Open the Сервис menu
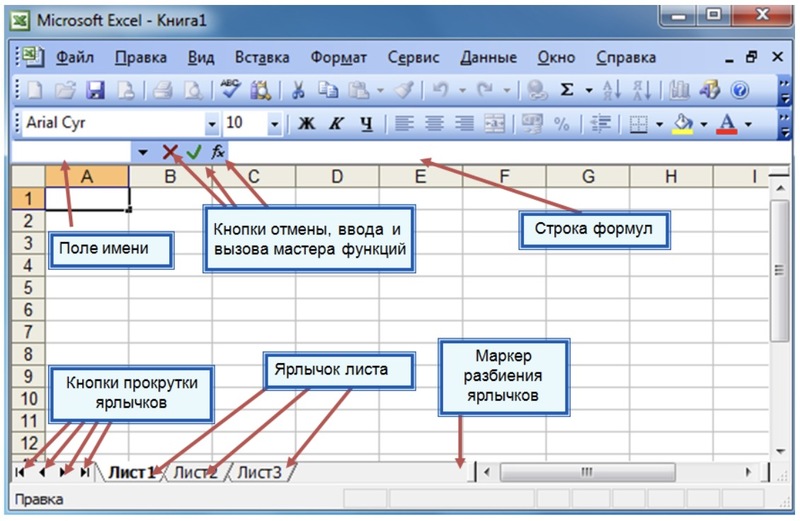Screen dimensions: 800x521 click(x=413, y=58)
